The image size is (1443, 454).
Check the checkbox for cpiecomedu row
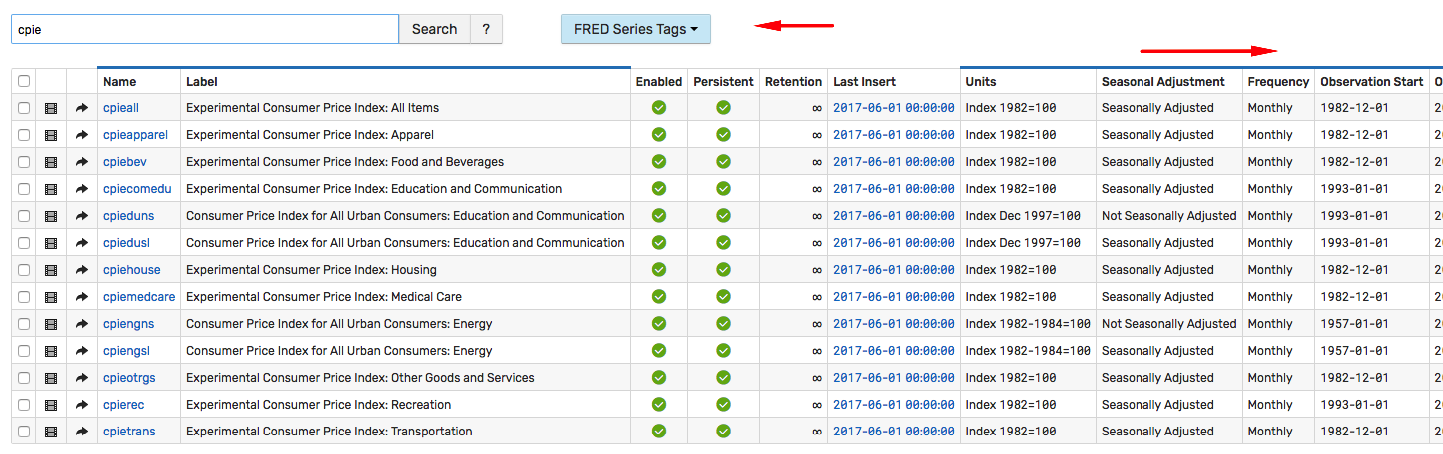point(24,189)
